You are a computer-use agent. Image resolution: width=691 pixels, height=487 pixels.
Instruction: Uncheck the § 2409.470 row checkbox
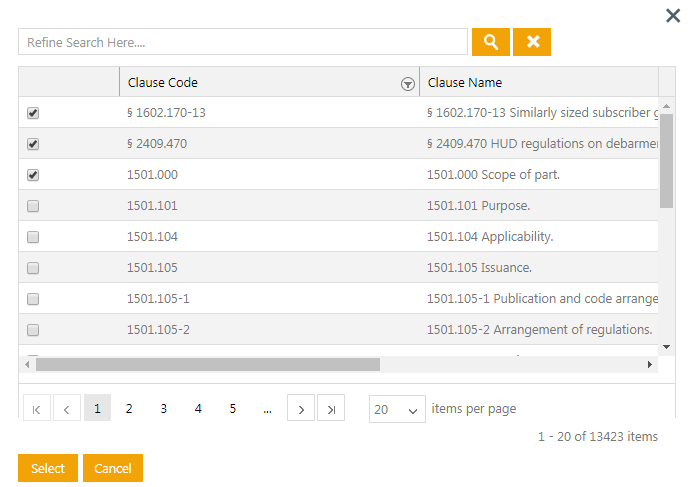33,144
